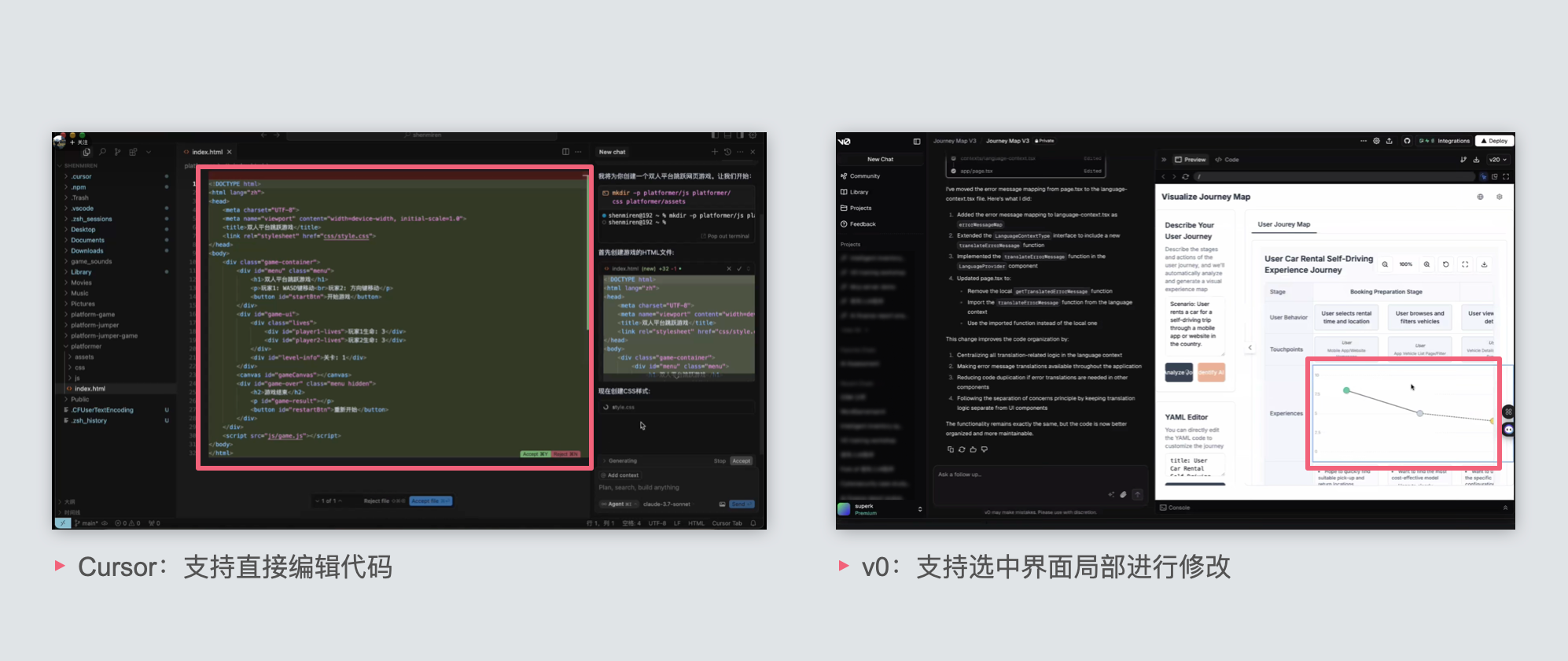Click New Chat in the v0 sidebar
This screenshot has height=661, width=1568.
880,160
